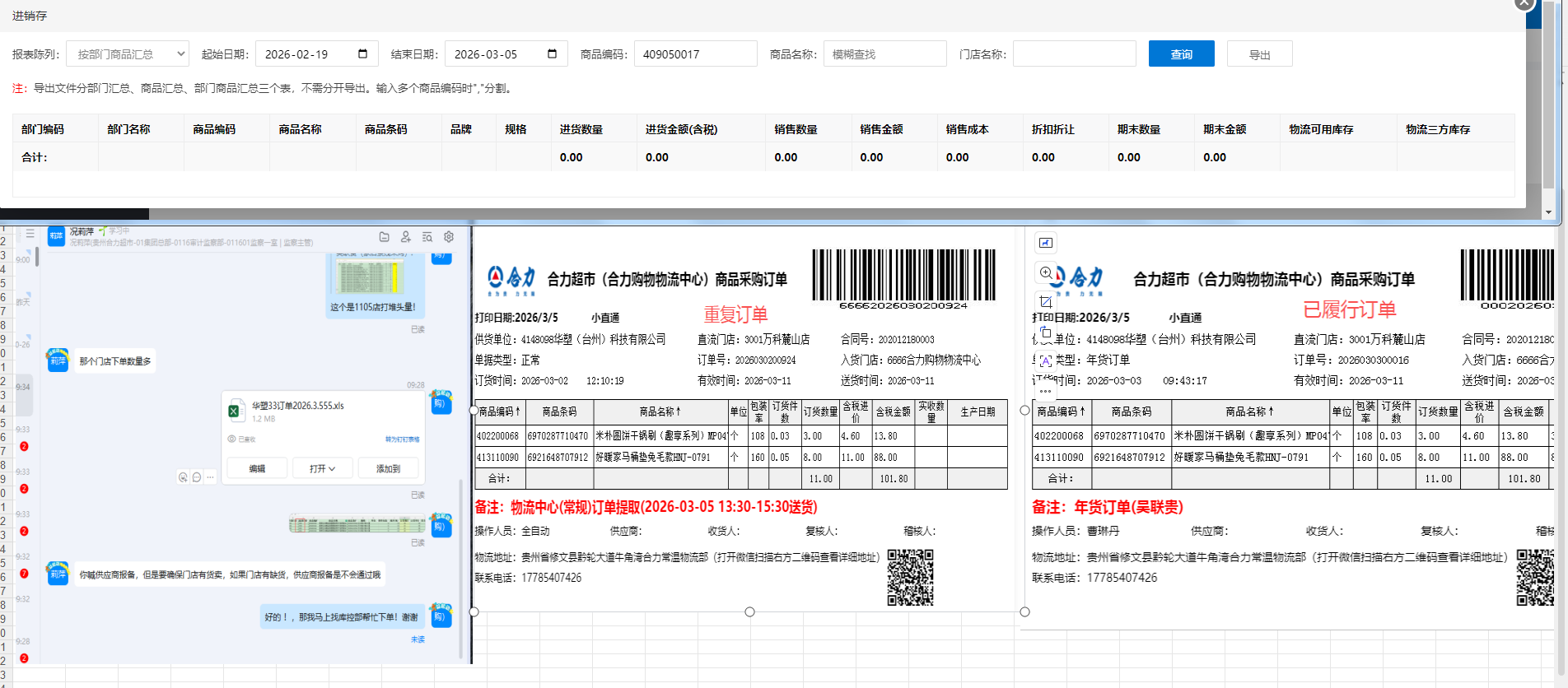Open the chat history search icon

pyautogui.click(x=427, y=237)
